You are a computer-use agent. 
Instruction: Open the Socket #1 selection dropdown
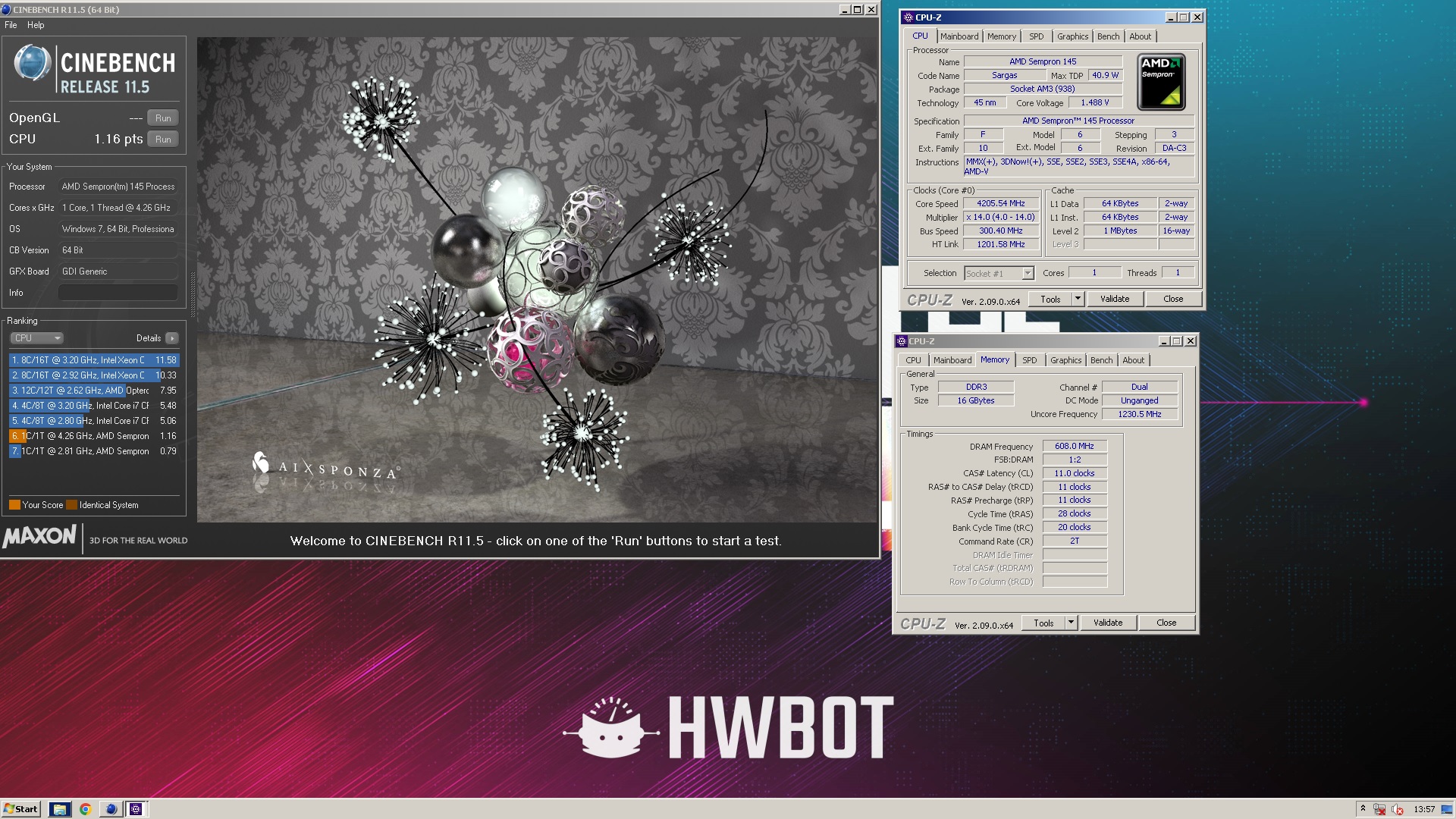click(x=999, y=274)
